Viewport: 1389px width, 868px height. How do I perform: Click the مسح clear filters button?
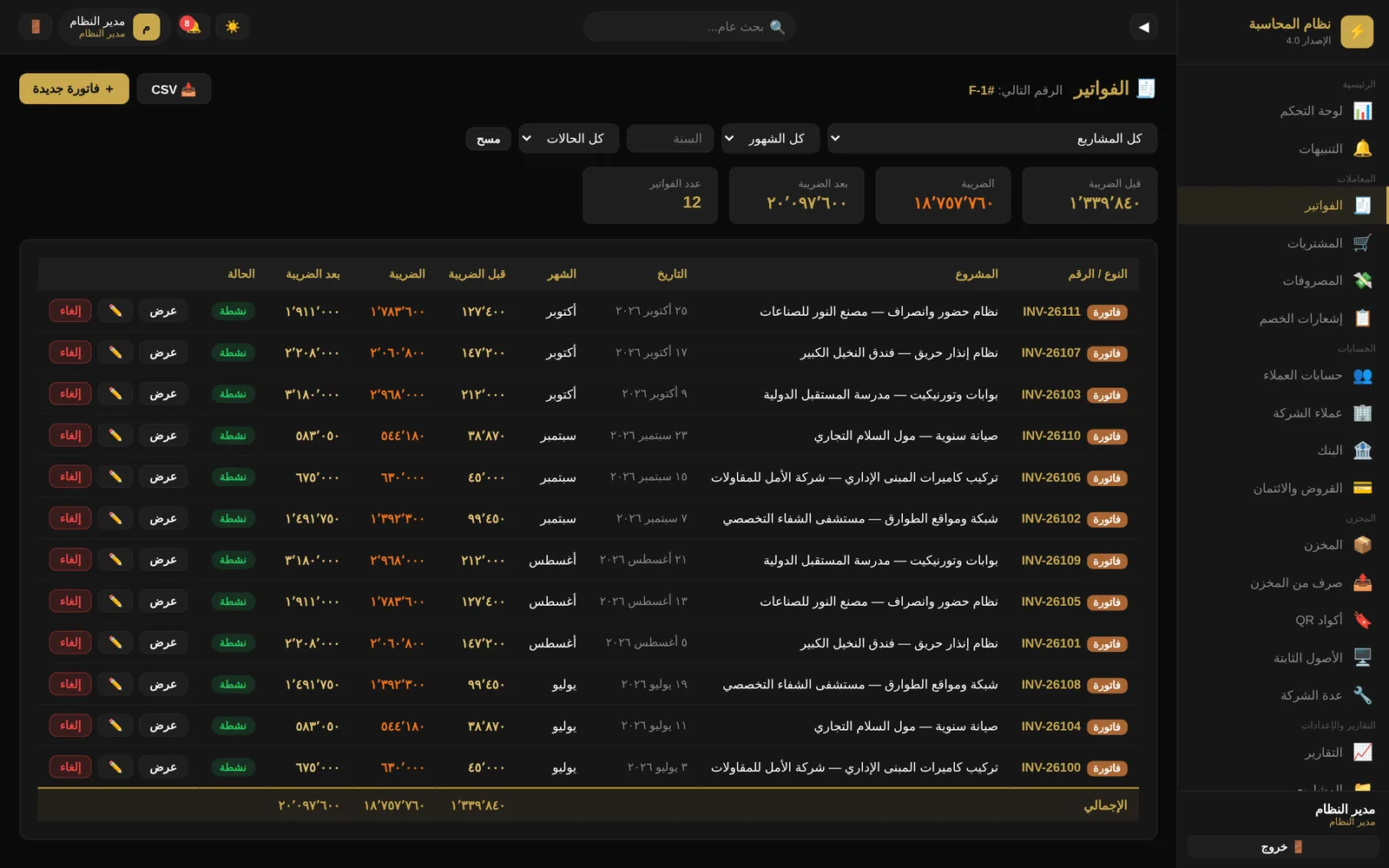(488, 139)
